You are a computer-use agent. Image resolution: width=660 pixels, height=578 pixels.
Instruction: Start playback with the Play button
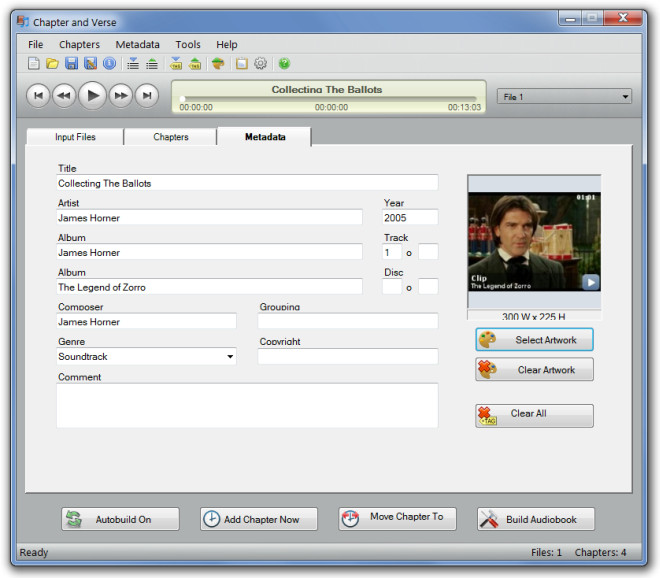click(x=93, y=96)
